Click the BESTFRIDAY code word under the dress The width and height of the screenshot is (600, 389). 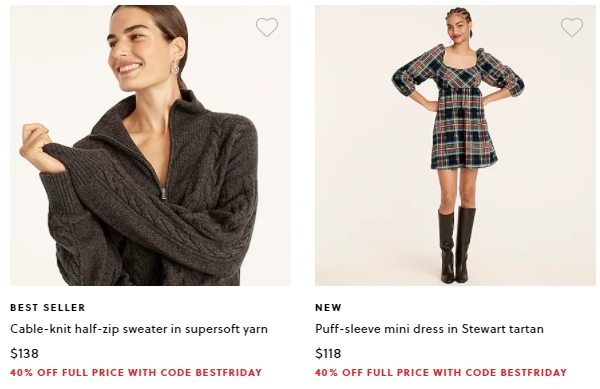[533, 373]
